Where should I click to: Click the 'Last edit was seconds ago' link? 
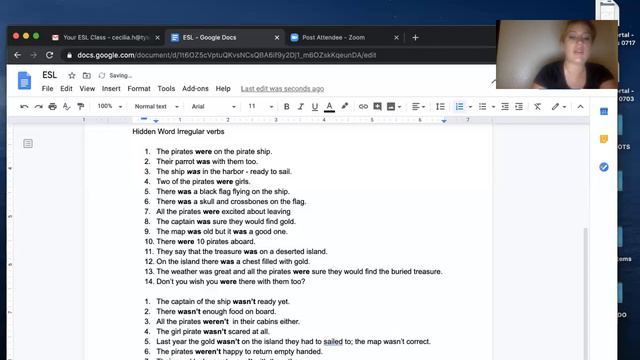(282, 89)
